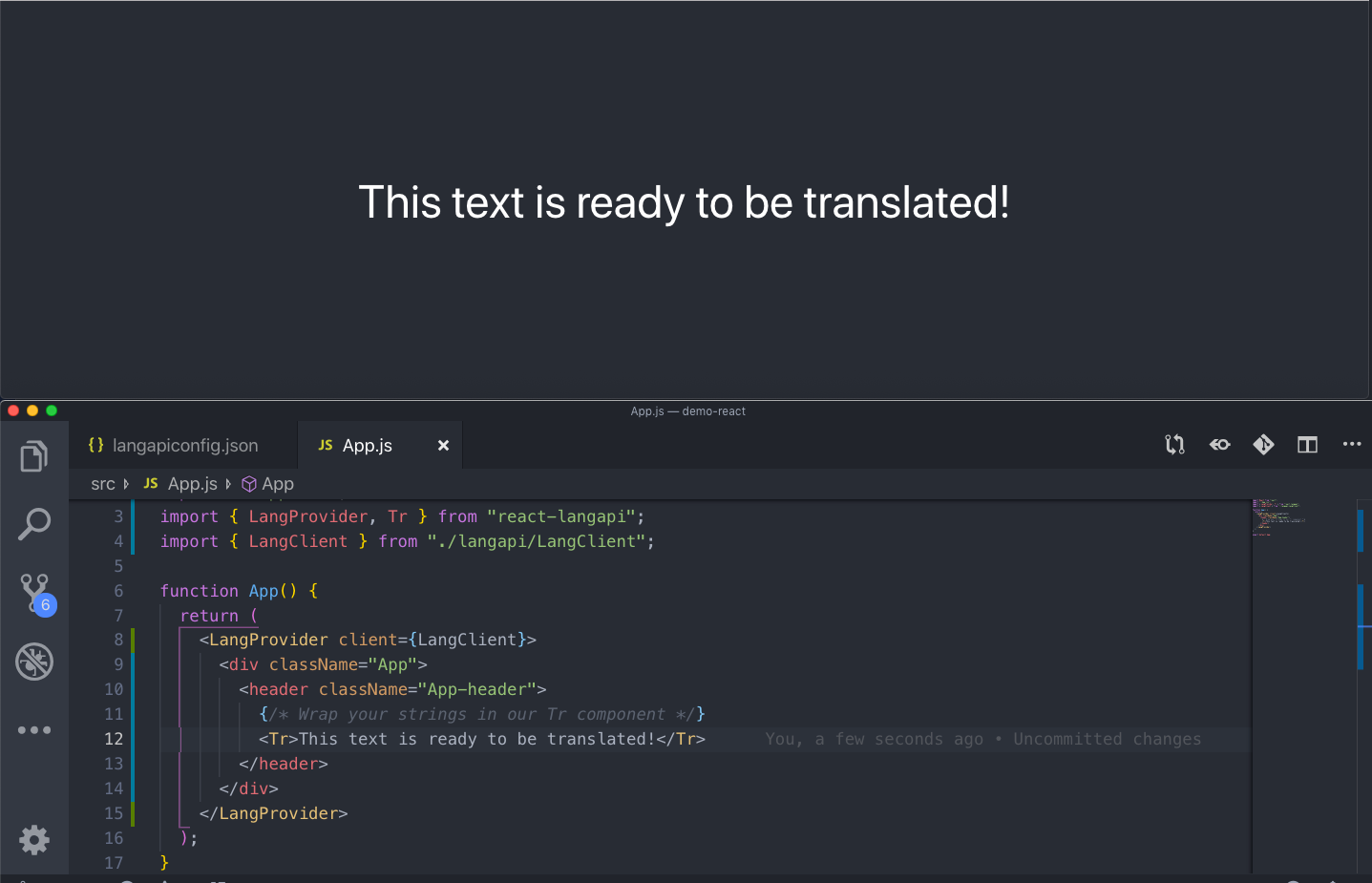Click the App.js breadcrumb segment
The image size is (1372, 883).
pos(181,484)
